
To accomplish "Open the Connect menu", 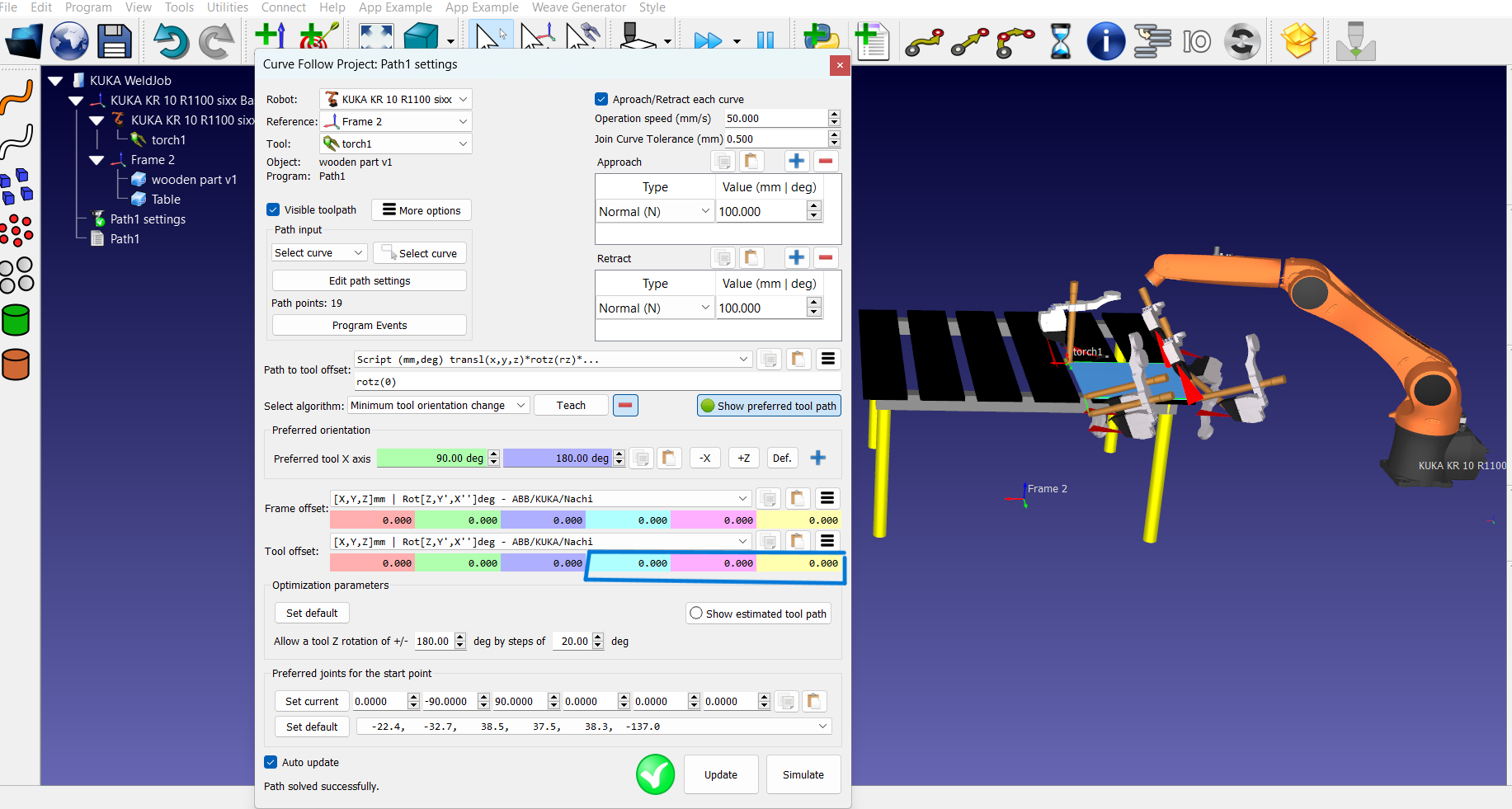I will (283, 7).
